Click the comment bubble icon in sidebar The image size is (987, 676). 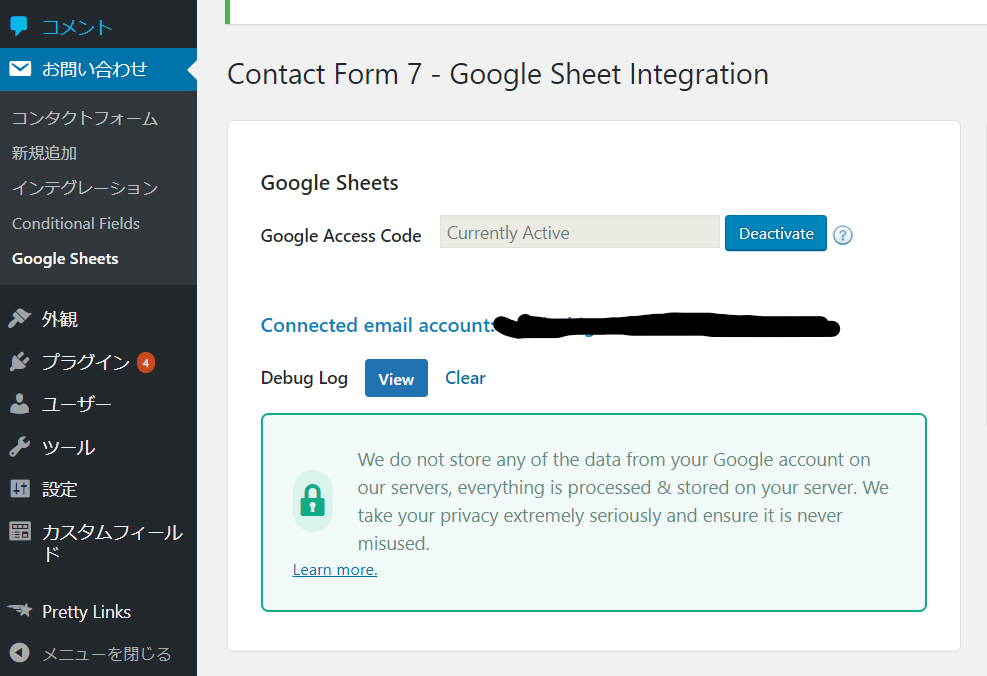click(19, 27)
